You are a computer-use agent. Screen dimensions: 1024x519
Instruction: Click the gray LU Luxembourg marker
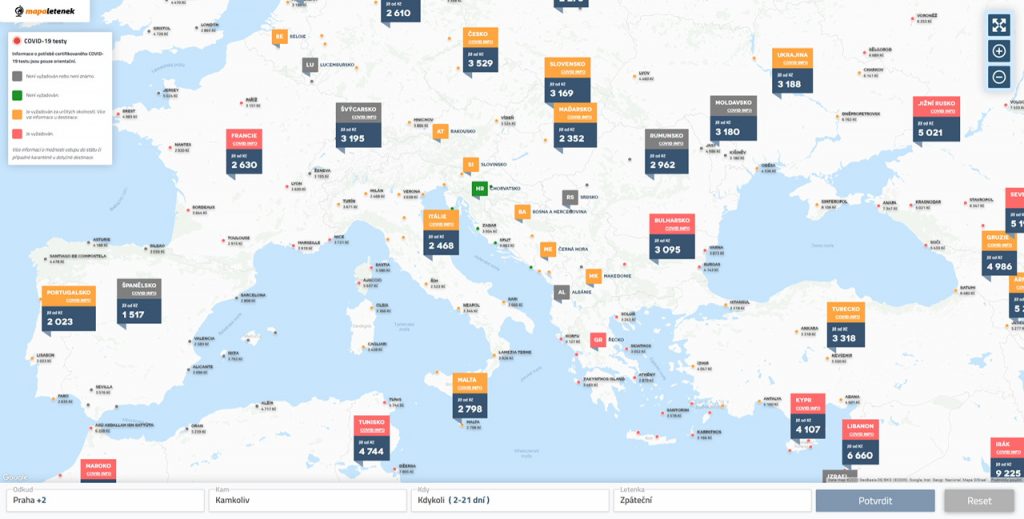tap(310, 65)
